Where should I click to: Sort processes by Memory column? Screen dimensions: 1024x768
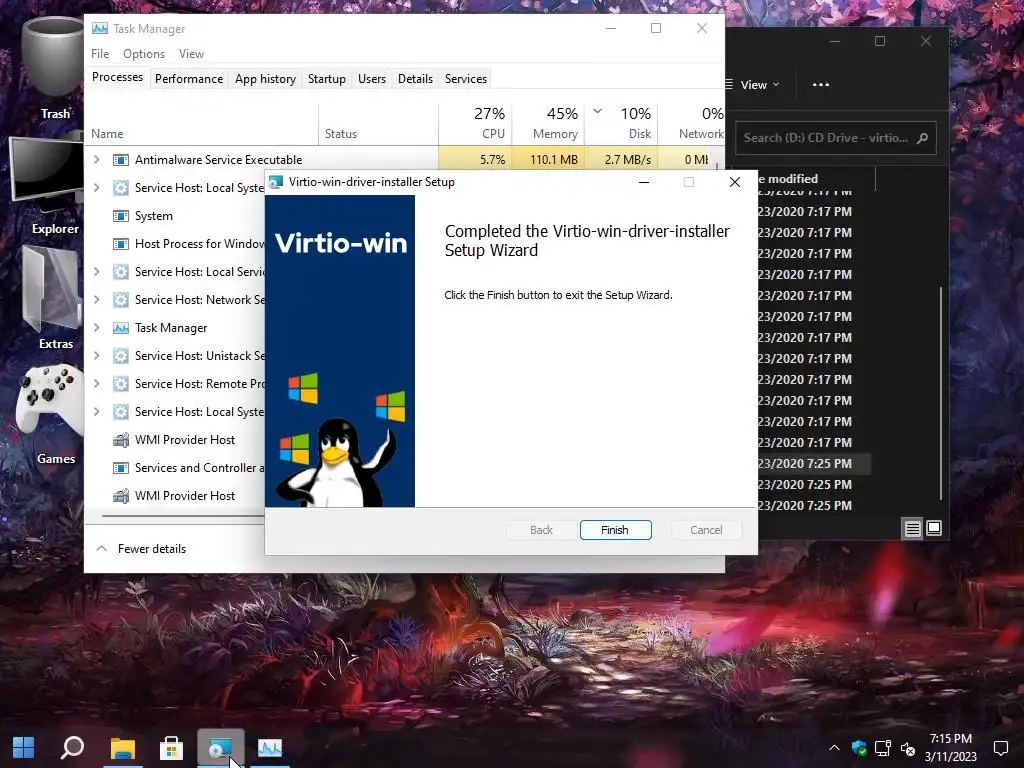[x=548, y=123]
